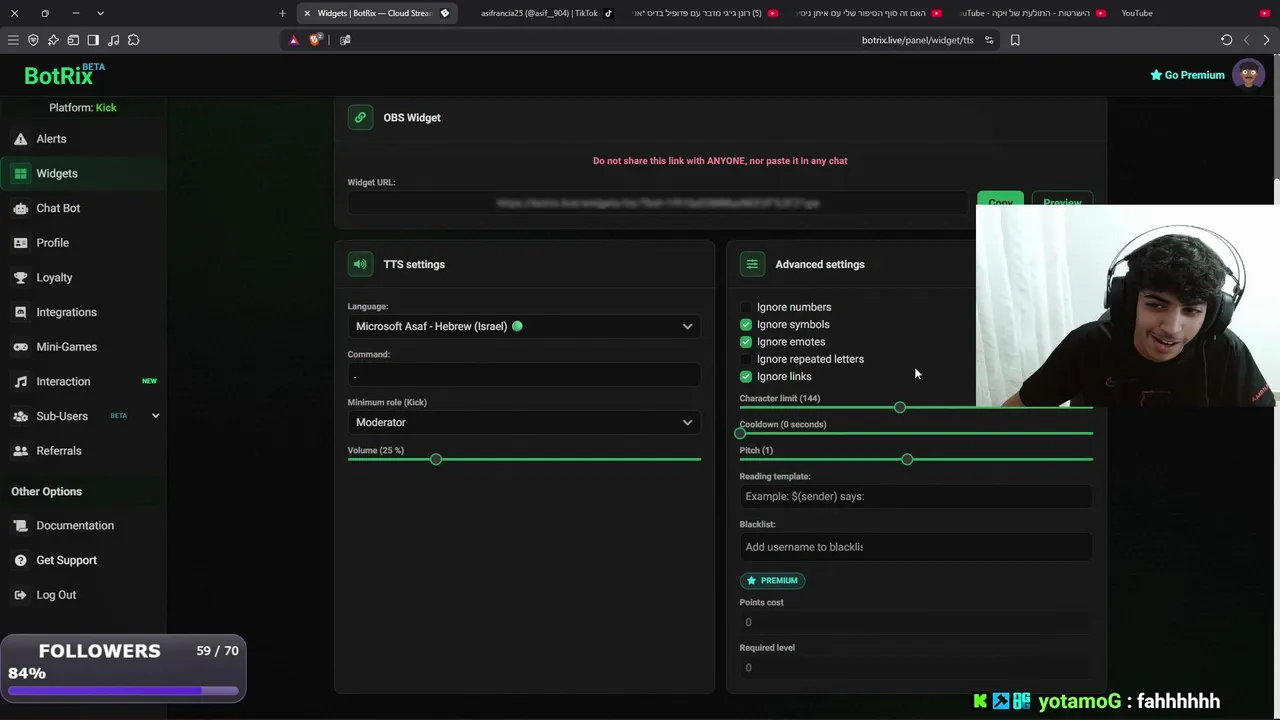
Task: Click the Go Premium link
Action: point(1187,75)
